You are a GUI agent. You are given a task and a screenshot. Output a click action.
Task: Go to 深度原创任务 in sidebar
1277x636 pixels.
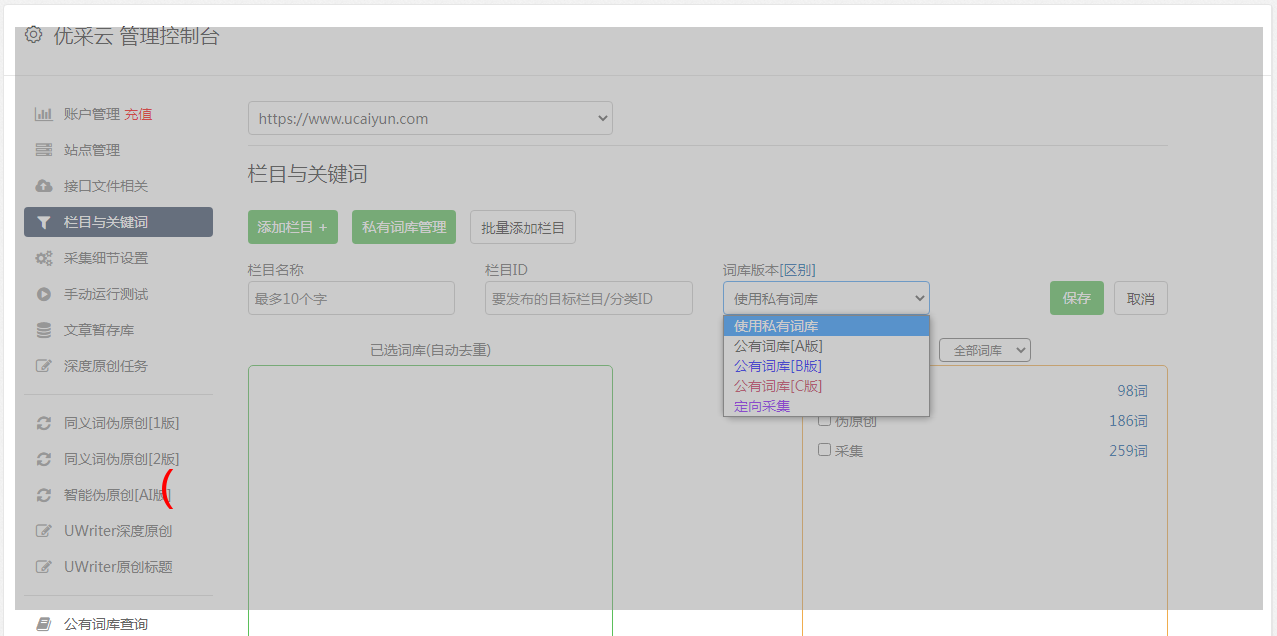coord(106,366)
